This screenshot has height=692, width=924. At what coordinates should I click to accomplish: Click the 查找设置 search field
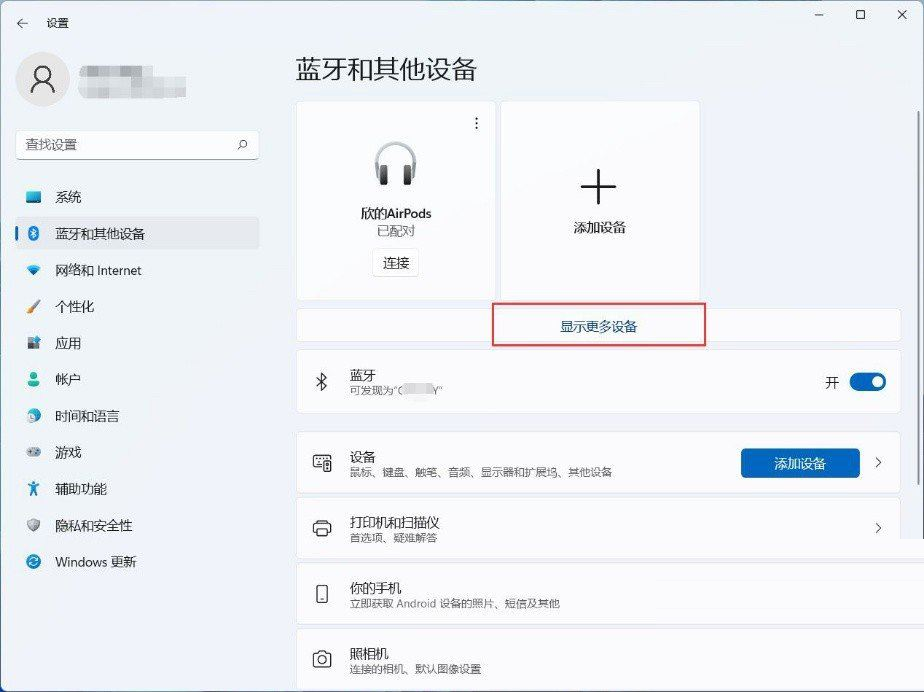137,145
